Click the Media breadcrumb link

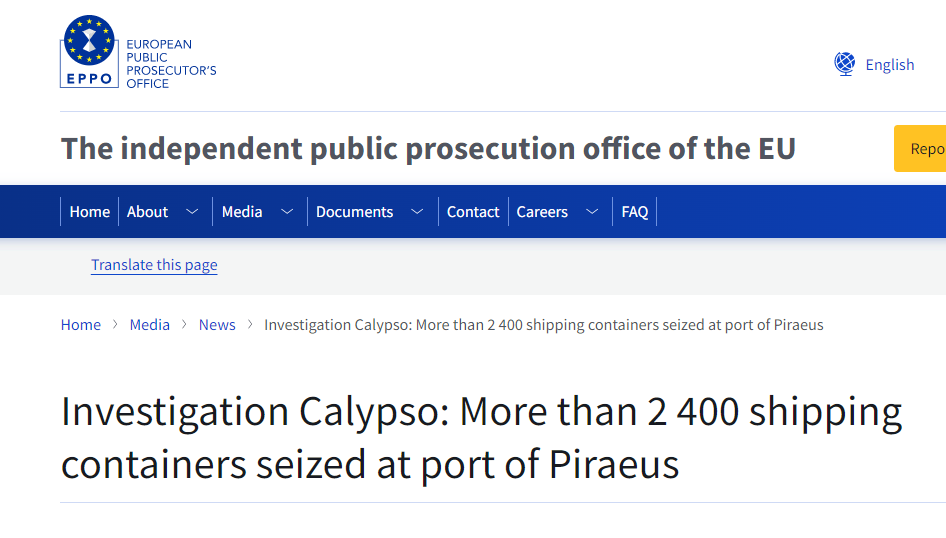coord(150,325)
